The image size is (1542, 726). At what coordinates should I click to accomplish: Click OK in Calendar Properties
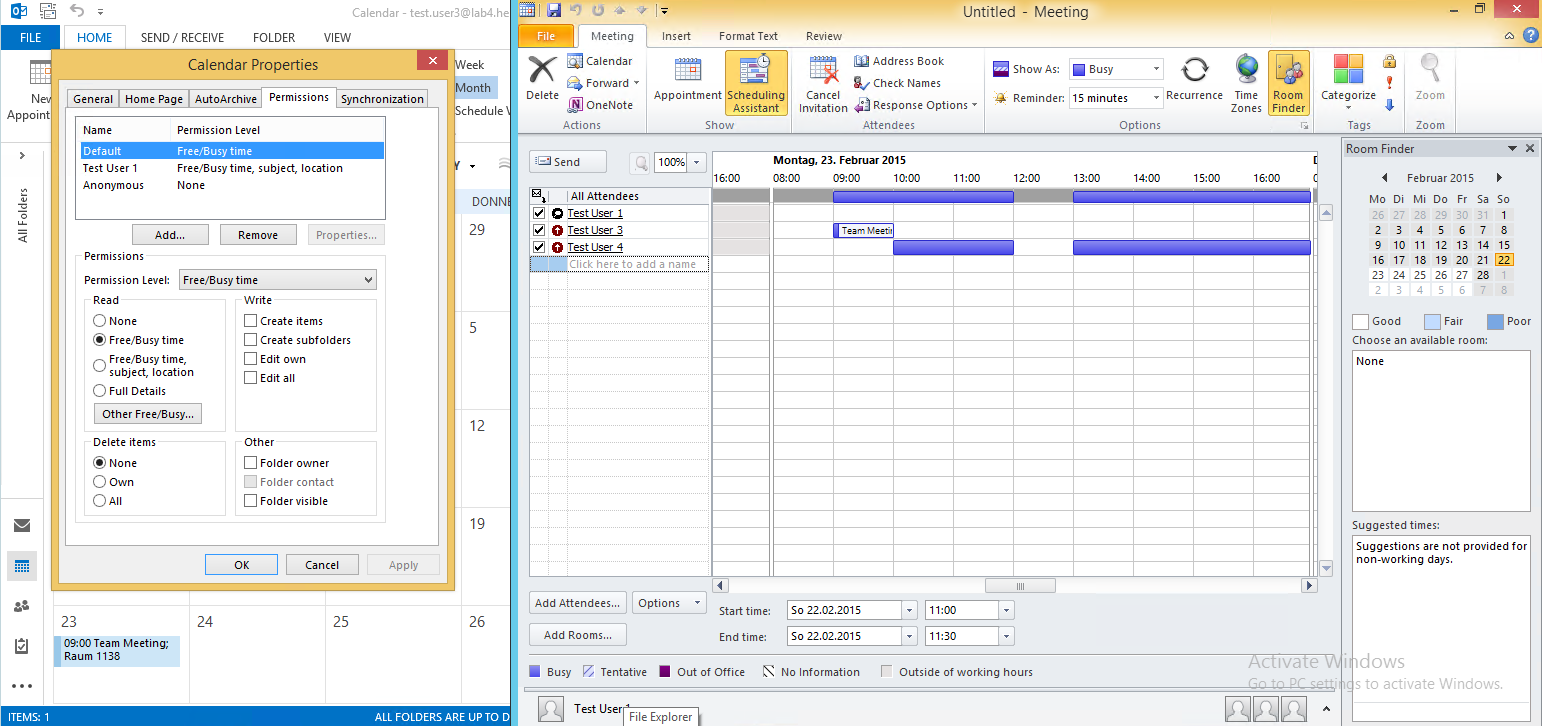click(x=241, y=565)
